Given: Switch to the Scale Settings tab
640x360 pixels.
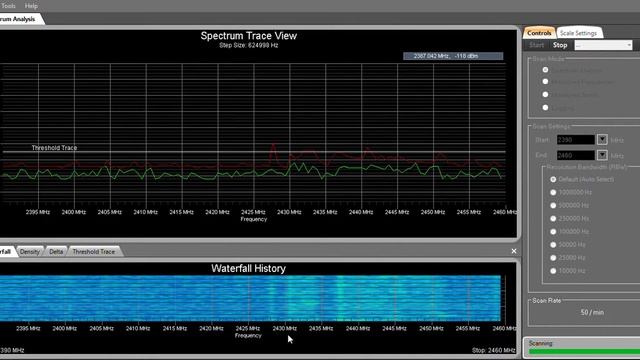Looking at the screenshot, I should click(x=578, y=33).
